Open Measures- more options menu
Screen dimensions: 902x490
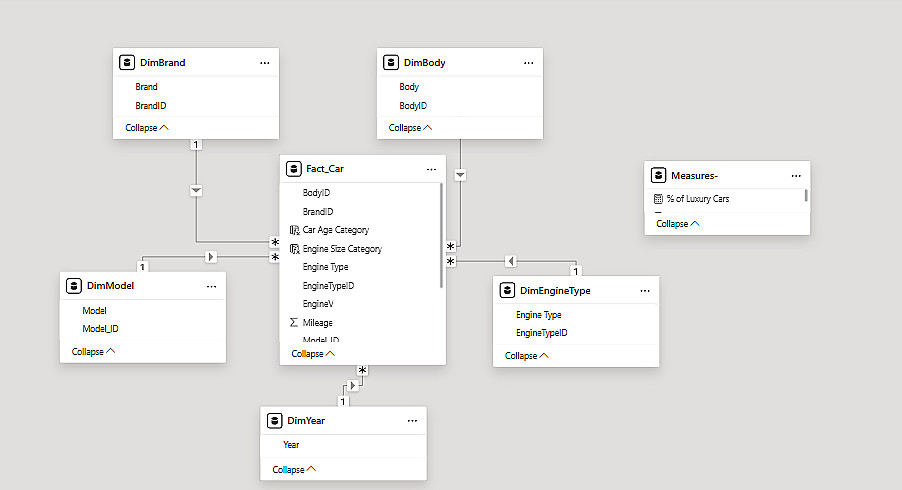coord(796,175)
